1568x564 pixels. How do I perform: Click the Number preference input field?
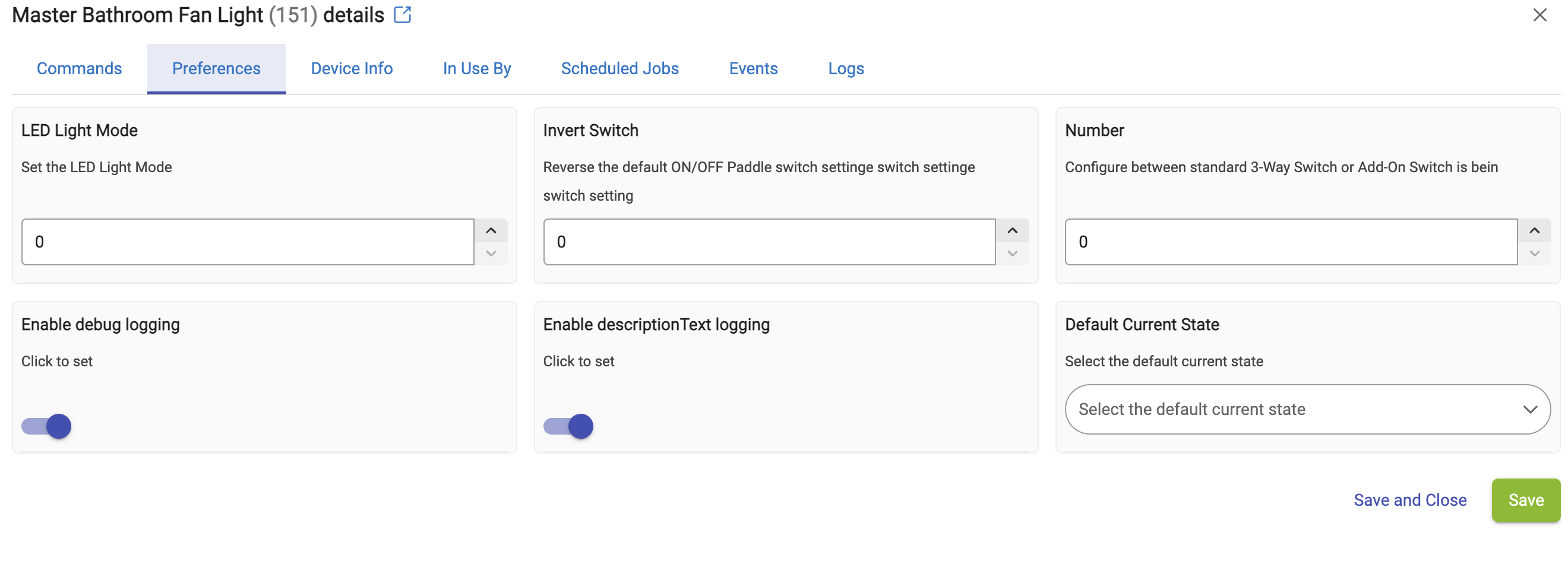pyautogui.click(x=1291, y=242)
